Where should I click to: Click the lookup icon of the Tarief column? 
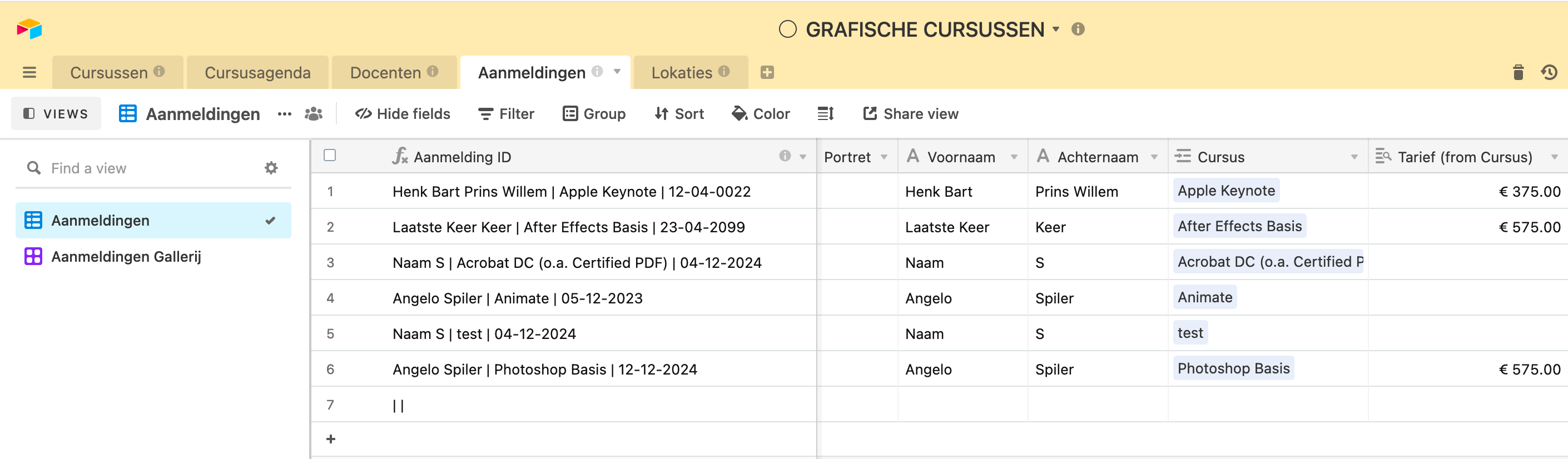tap(1383, 156)
